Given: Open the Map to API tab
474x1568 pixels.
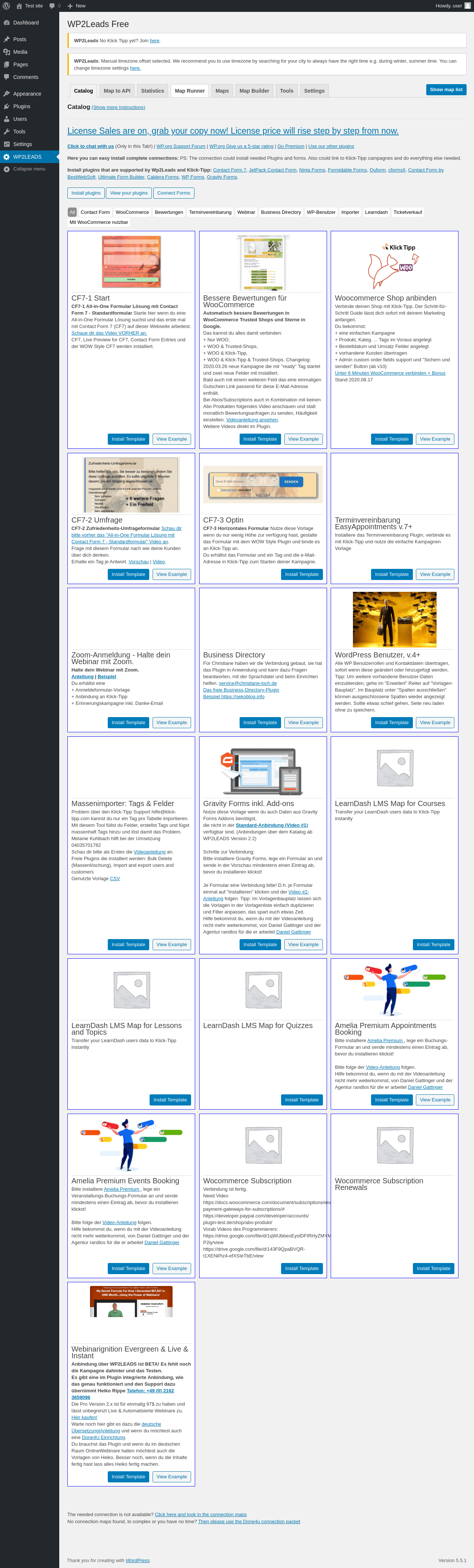Looking at the screenshot, I should coord(117,91).
